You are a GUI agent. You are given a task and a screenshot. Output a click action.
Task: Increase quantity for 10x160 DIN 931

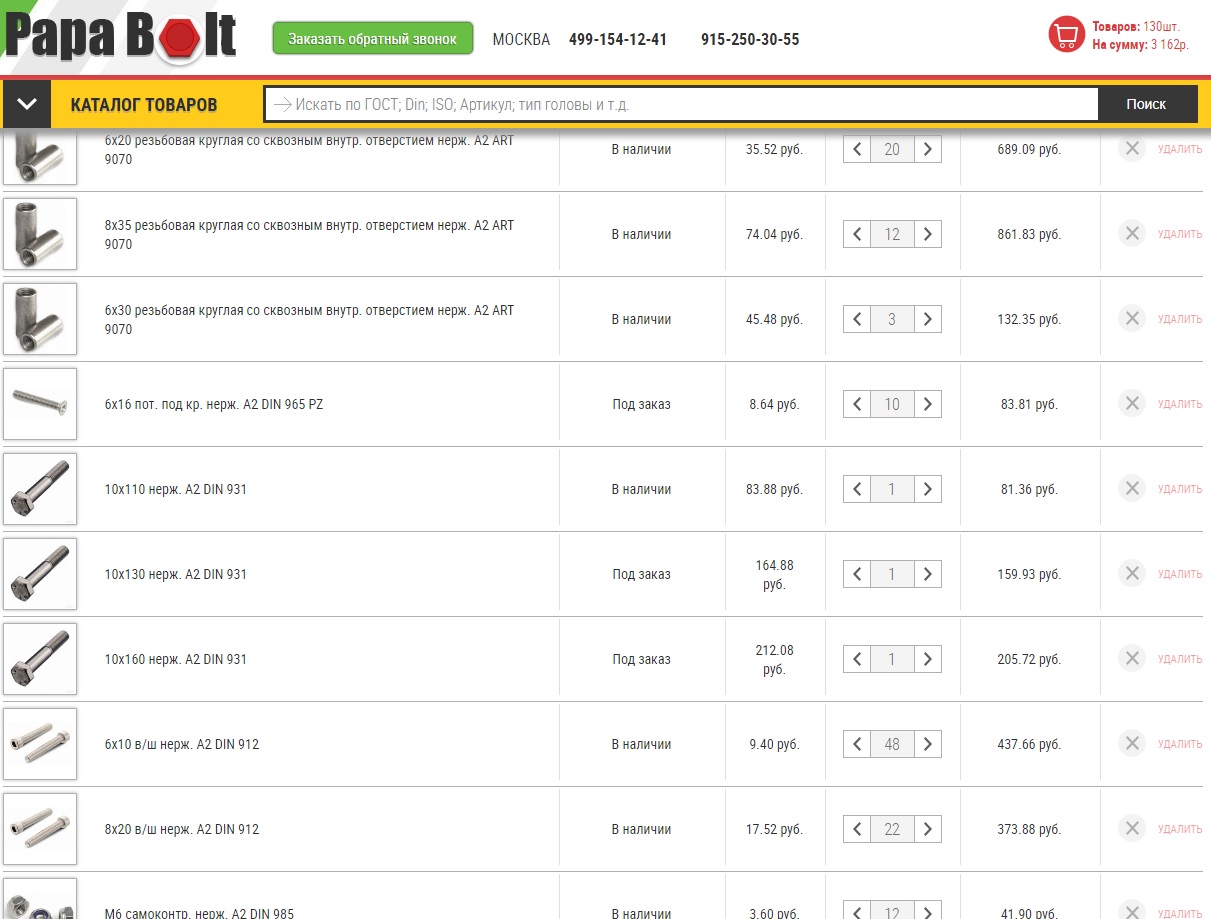(928, 660)
